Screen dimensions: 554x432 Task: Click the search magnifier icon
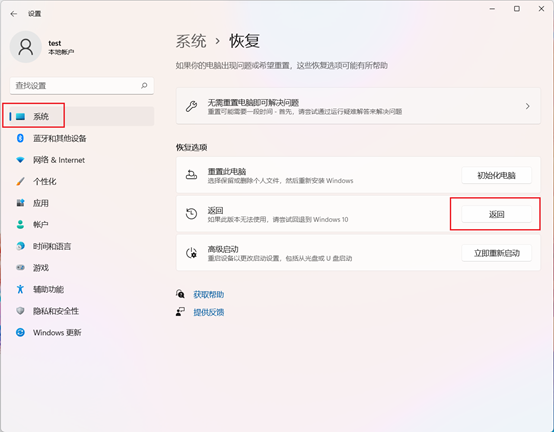[144, 85]
